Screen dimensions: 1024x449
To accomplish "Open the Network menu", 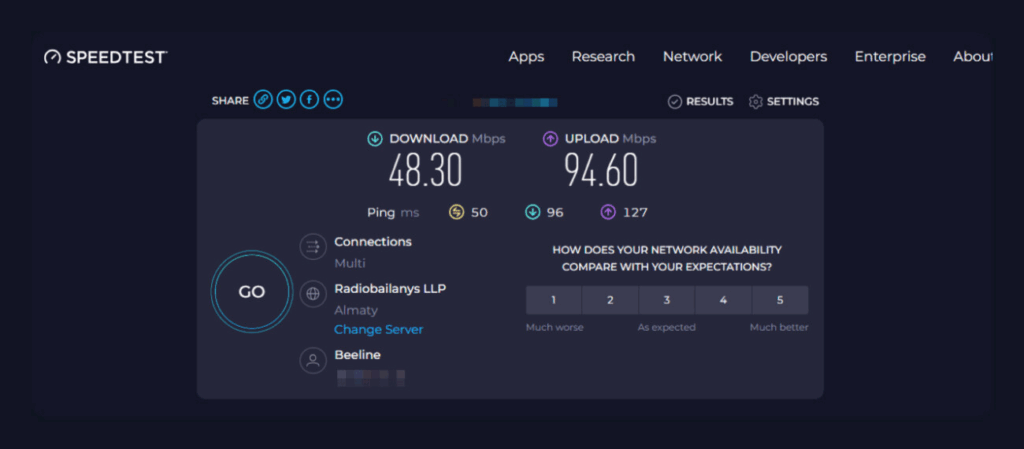I will 692,57.
